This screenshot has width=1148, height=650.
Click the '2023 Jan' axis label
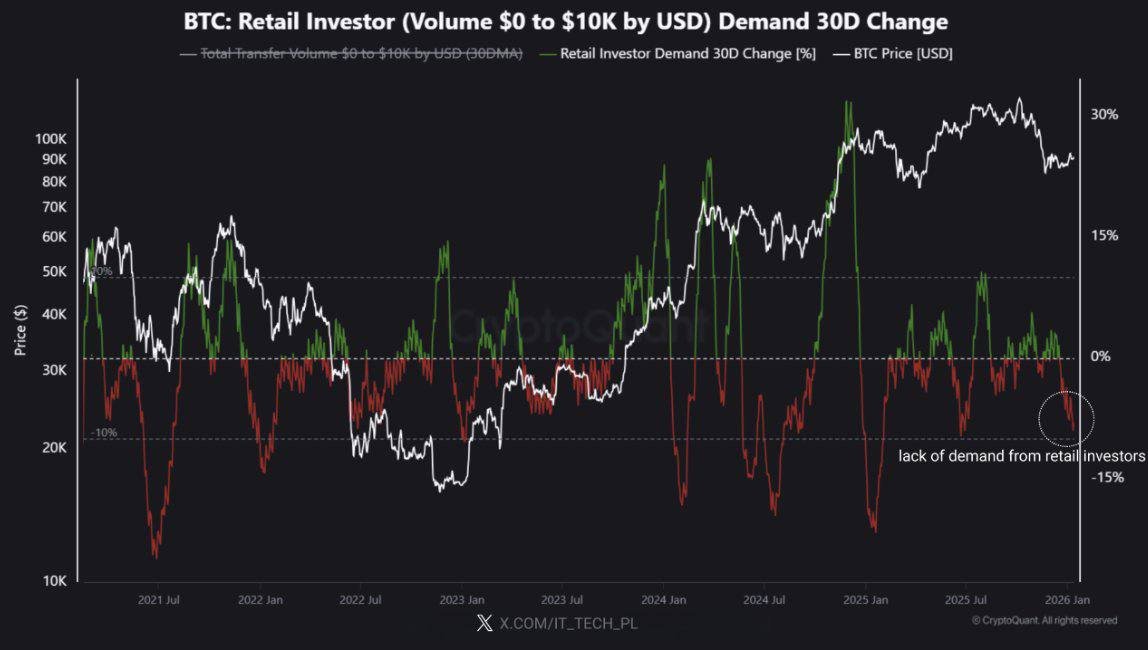462,599
